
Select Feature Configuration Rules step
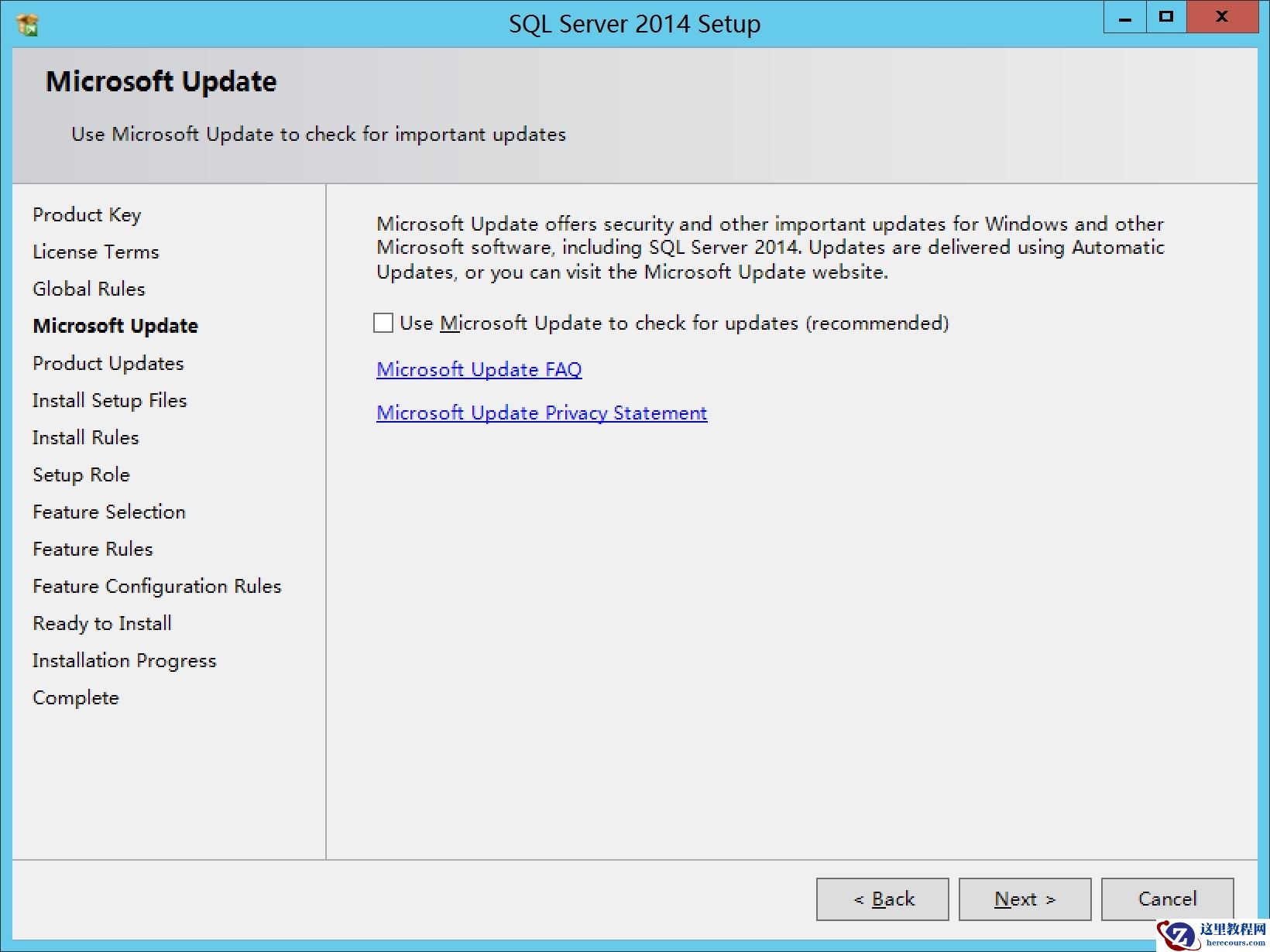(x=157, y=587)
